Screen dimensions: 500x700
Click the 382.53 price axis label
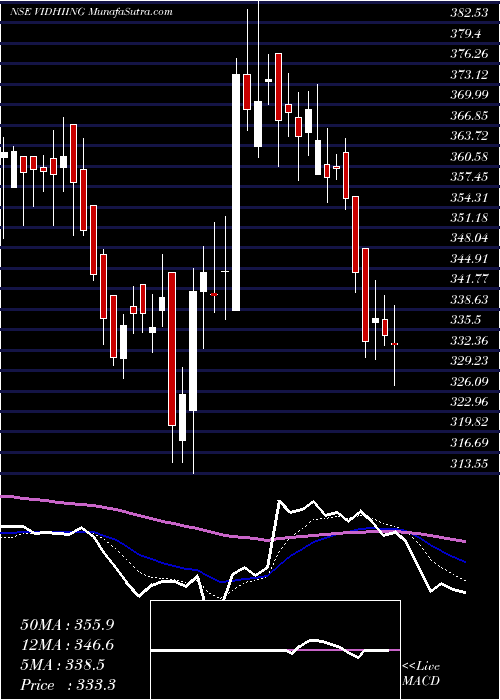click(x=469, y=13)
